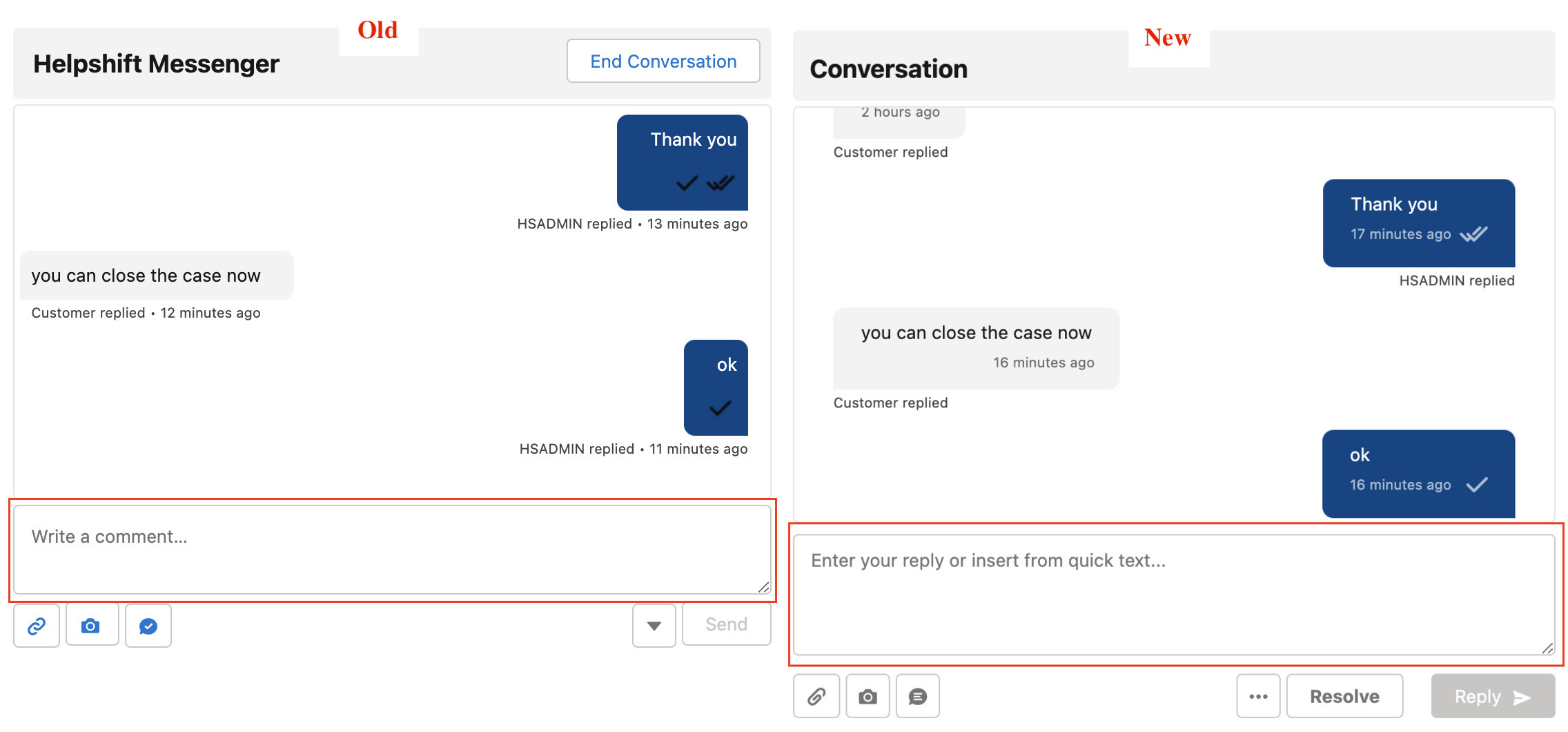
Task: Click the 'ok' bubble sent 16 minutes ago
Action: click(1418, 473)
